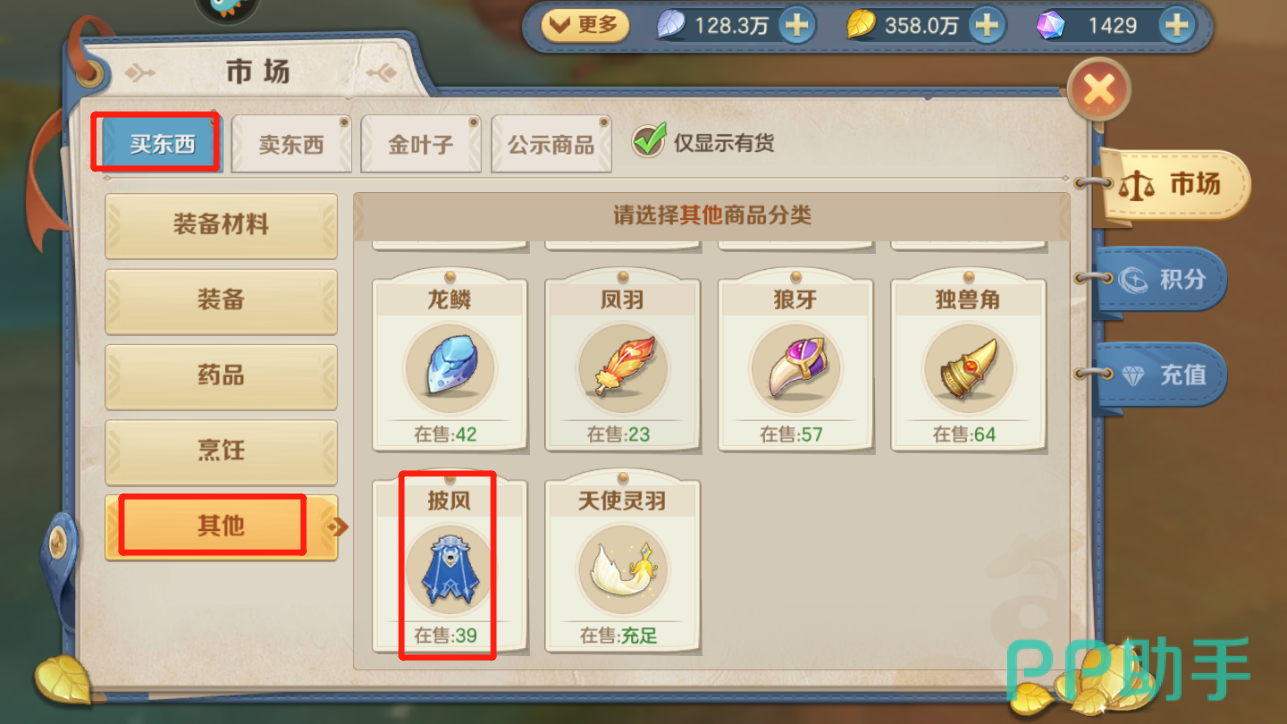This screenshot has width=1287, height=724.
Task: Open the 独兽角 horn item category
Action: (968, 364)
